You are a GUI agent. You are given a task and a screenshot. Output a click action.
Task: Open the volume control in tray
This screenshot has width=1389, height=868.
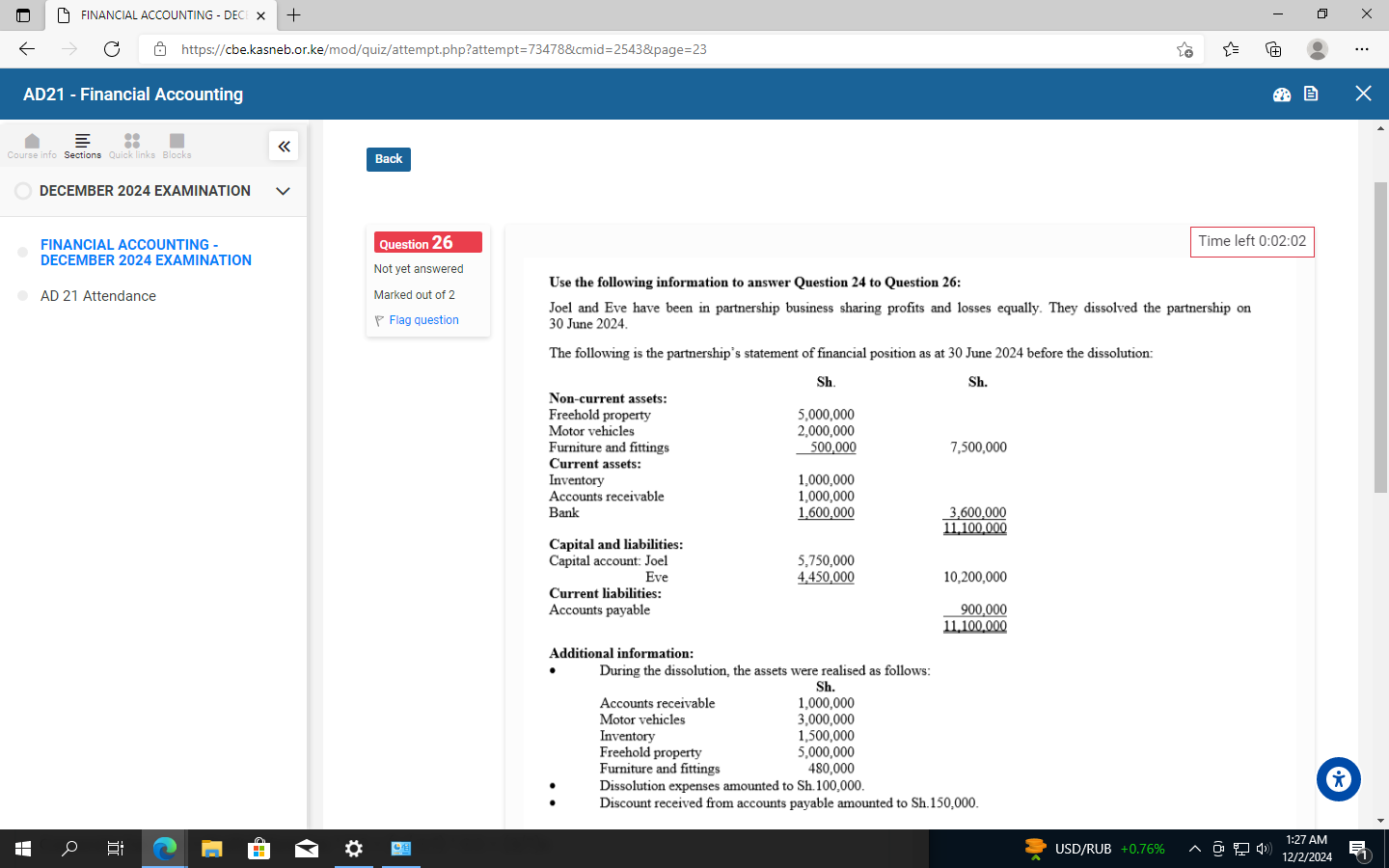1264,849
